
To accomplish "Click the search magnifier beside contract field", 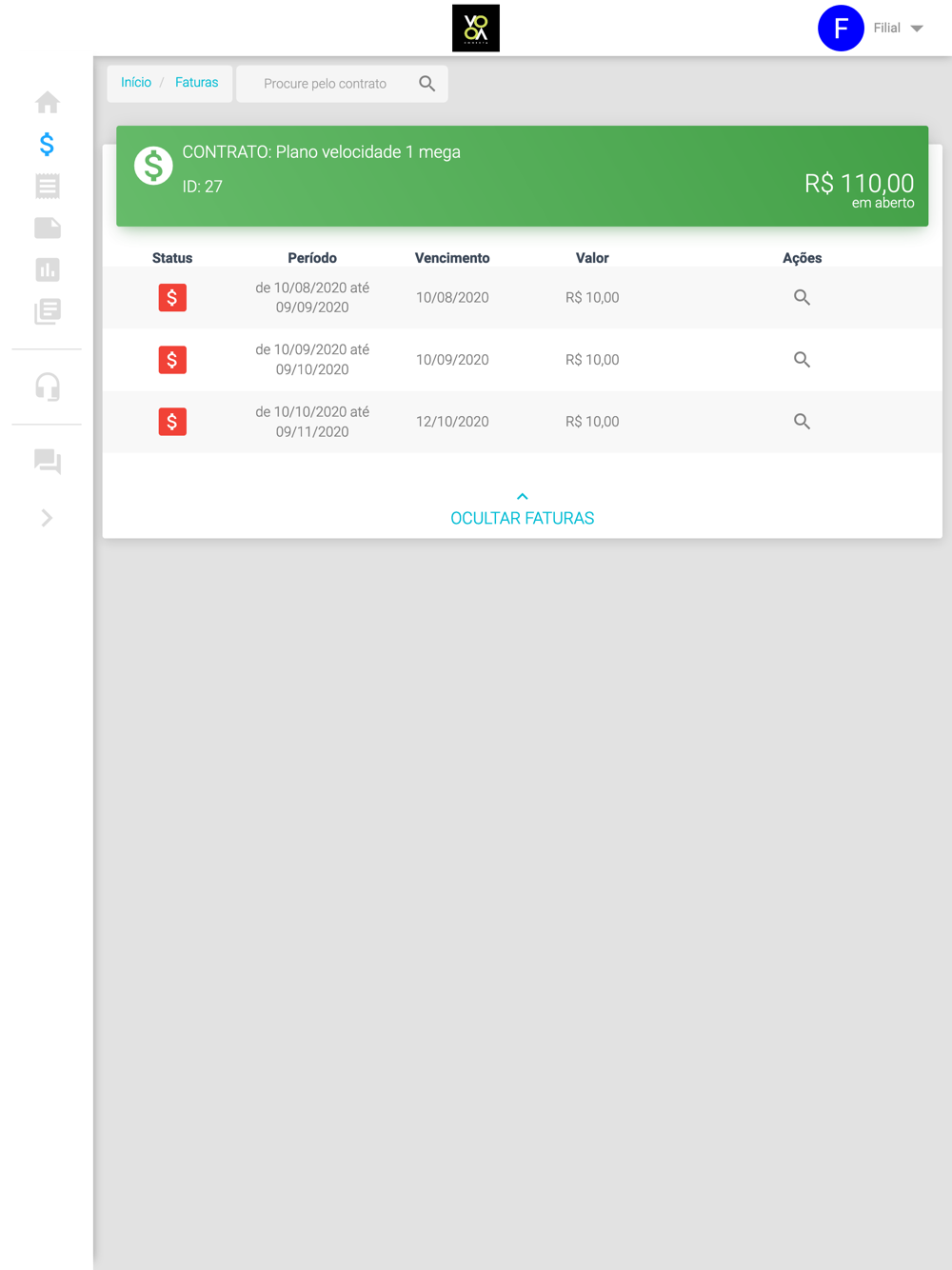I will click(x=427, y=84).
